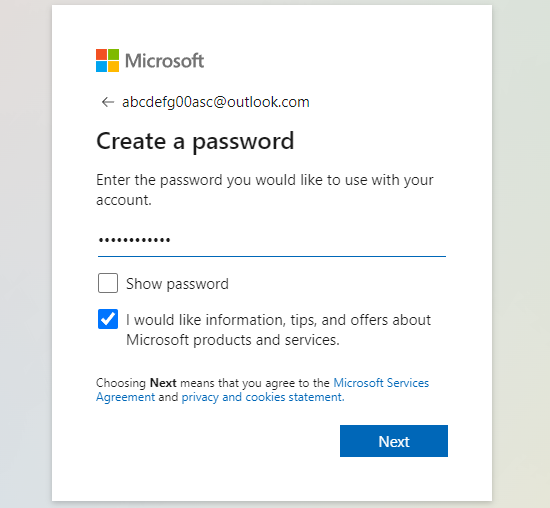550x508 pixels.
Task: Open the Microsoft Services Agreement link
Action: pyautogui.click(x=381, y=383)
